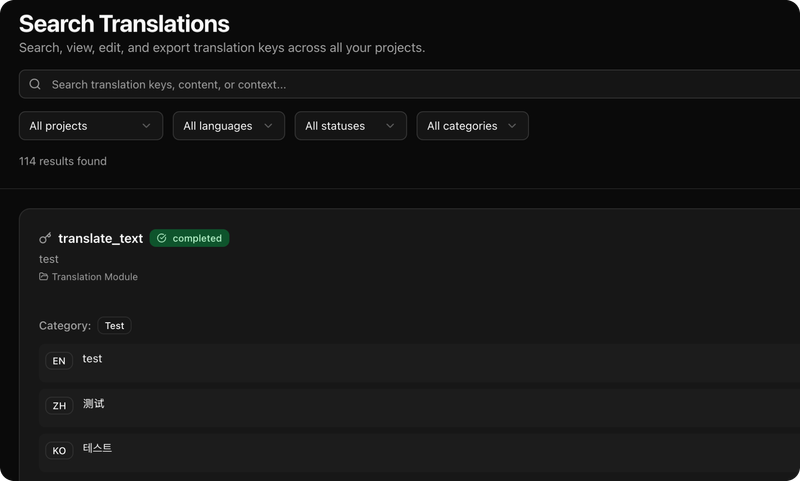The height and width of the screenshot is (481, 800).
Task: Select the Korean translation row text
Action: point(97,449)
